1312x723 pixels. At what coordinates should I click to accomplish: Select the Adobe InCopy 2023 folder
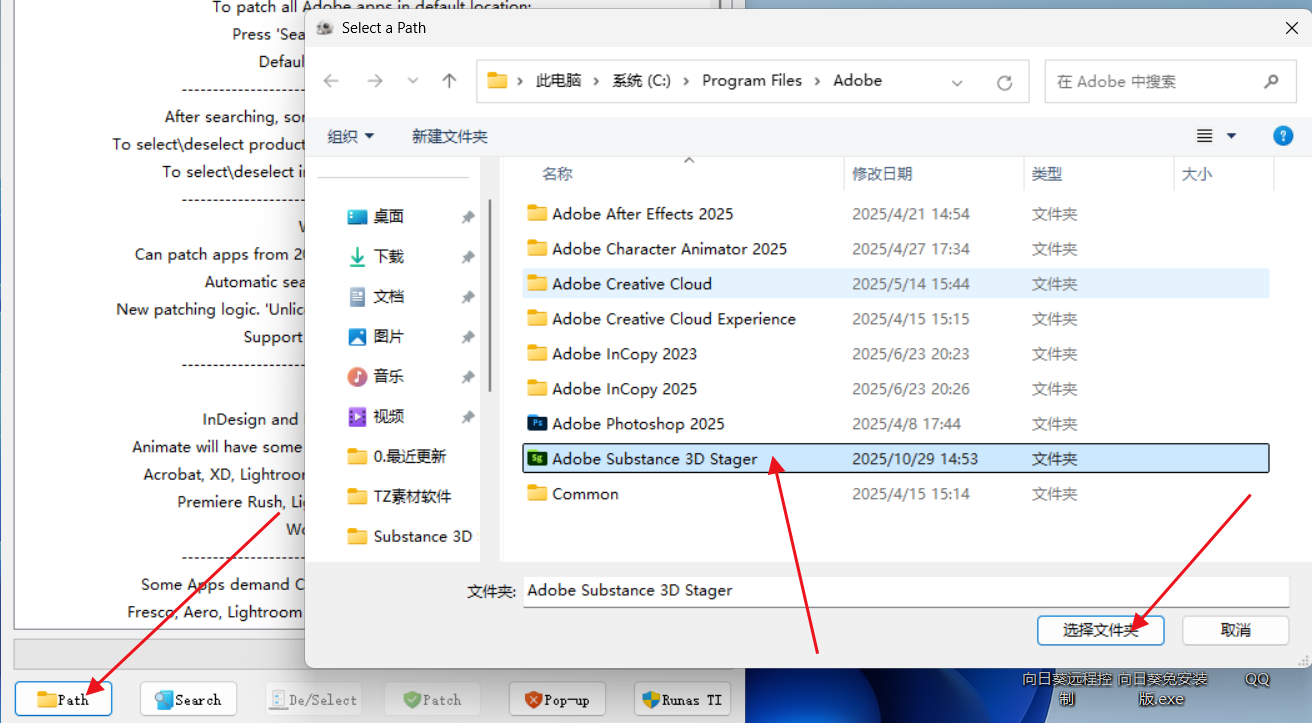624,354
